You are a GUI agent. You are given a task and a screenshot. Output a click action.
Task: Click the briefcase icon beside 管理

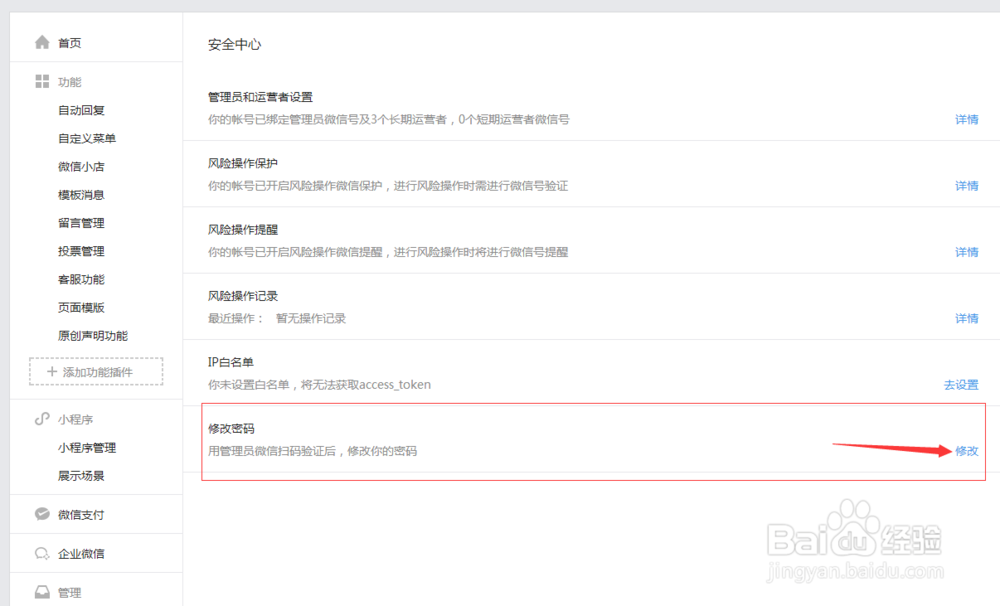40,592
